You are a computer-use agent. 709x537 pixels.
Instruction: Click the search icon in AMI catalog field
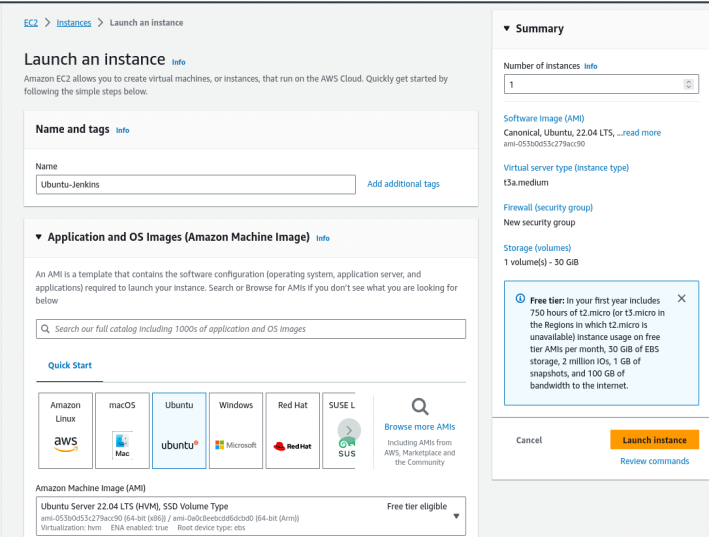tap(45, 329)
